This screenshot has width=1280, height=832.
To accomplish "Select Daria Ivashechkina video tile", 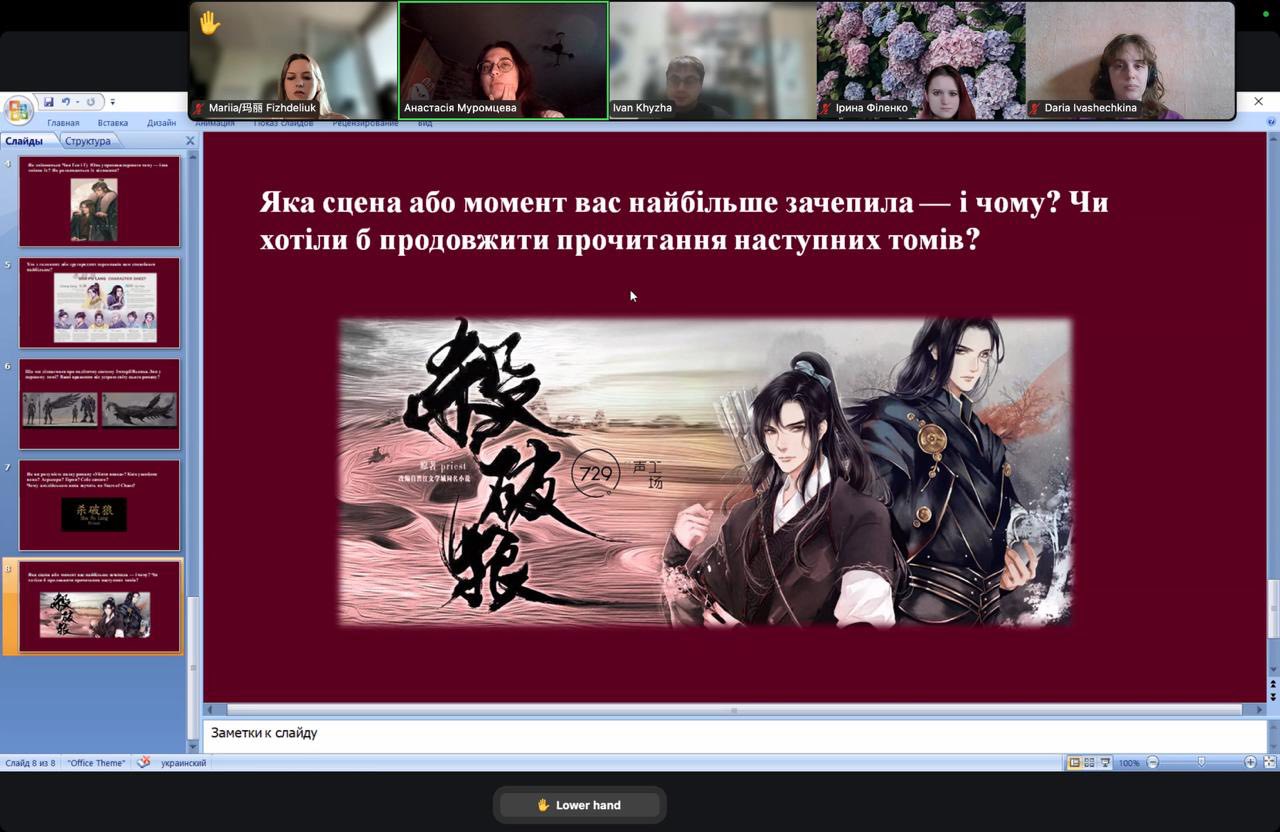I will [x=1130, y=60].
